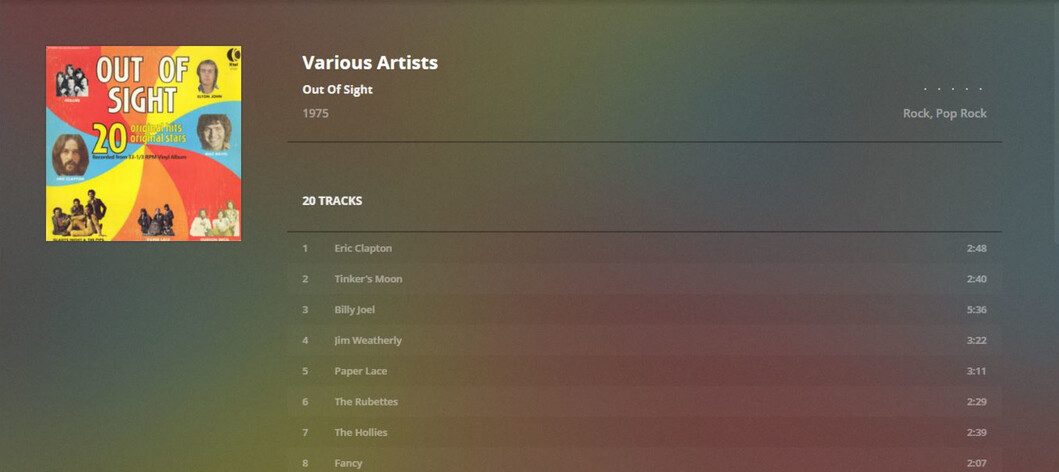
Task: Click the 20 TRACKS heading
Action: click(x=332, y=201)
